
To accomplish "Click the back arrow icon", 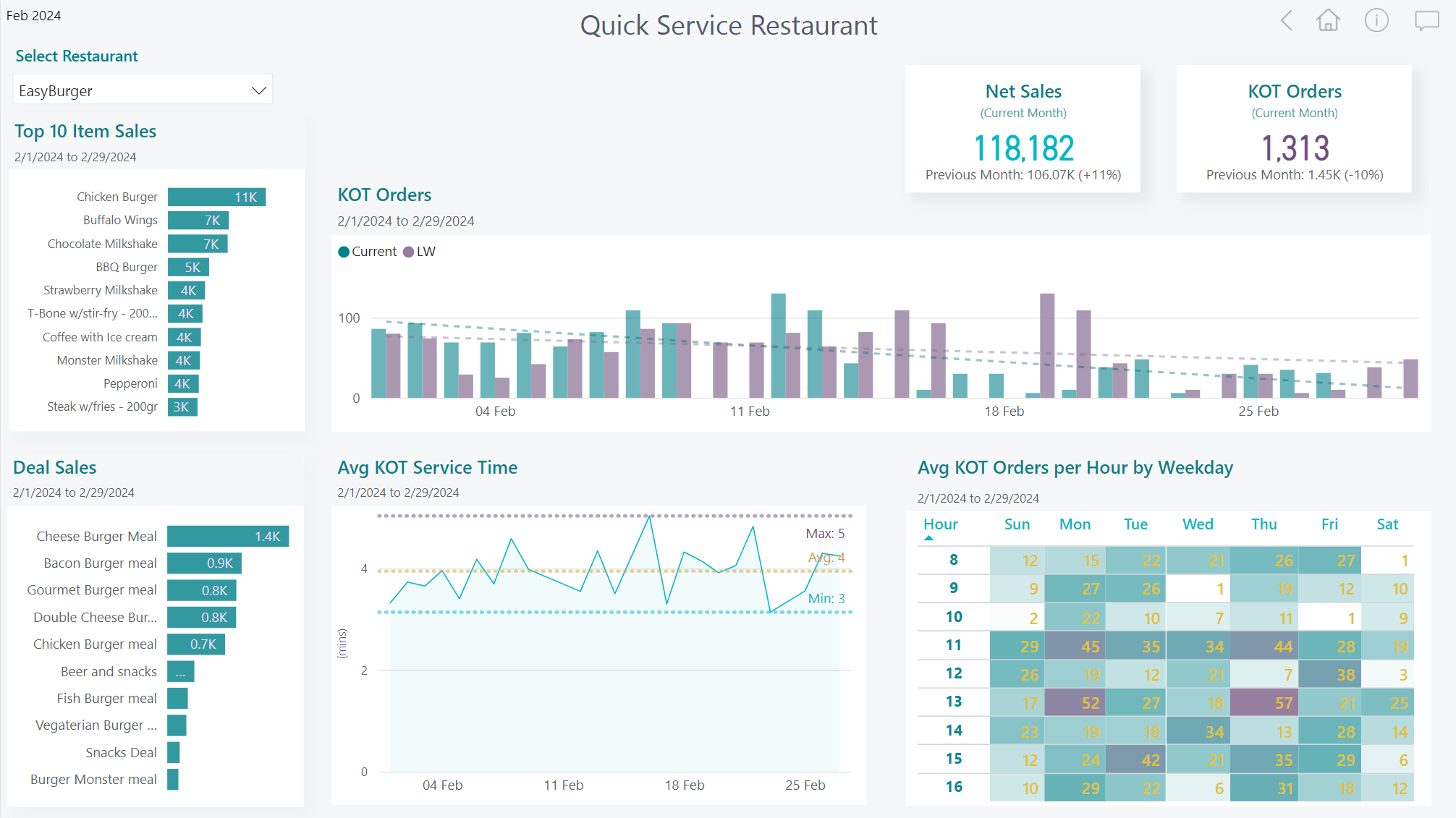I will point(1286,20).
